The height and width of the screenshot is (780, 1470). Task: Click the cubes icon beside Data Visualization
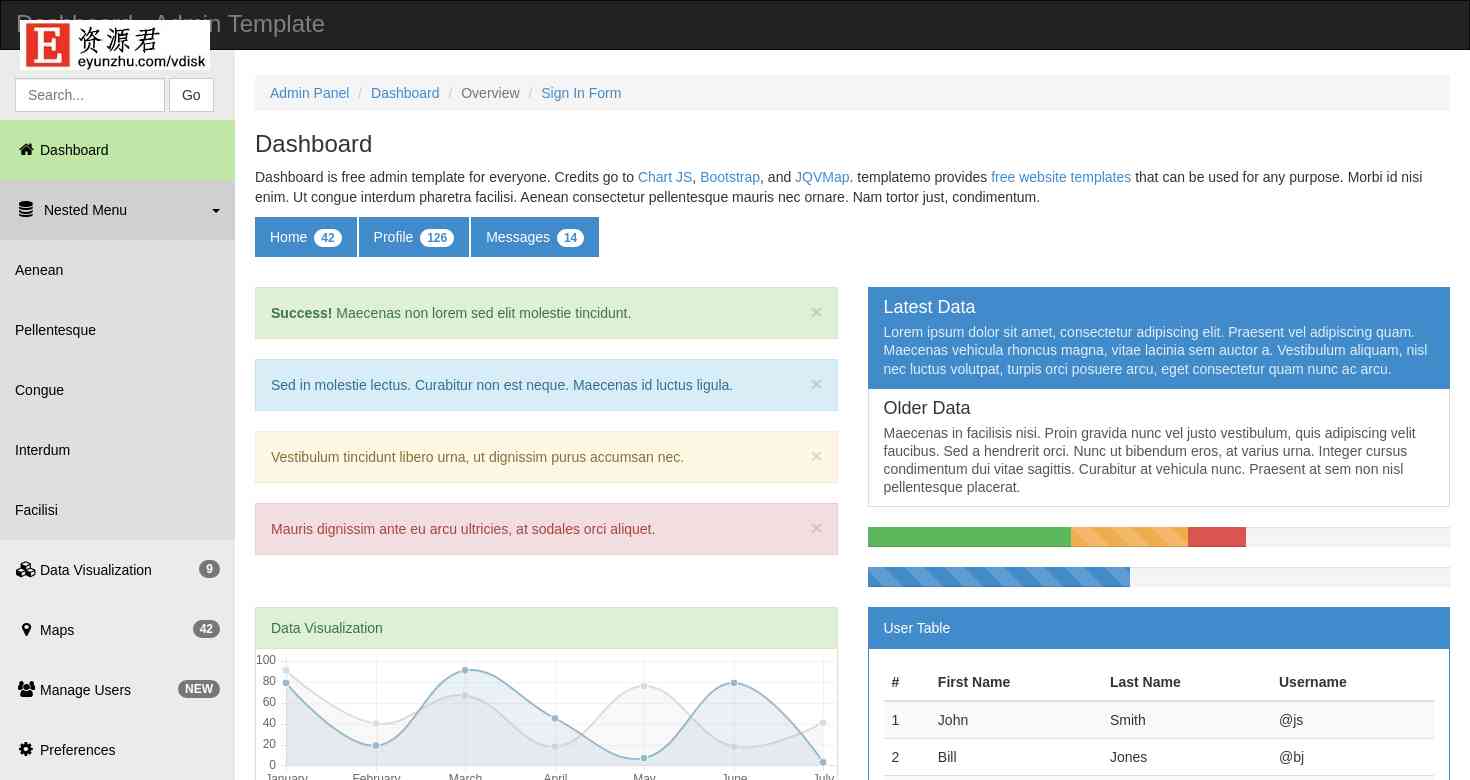point(26,570)
